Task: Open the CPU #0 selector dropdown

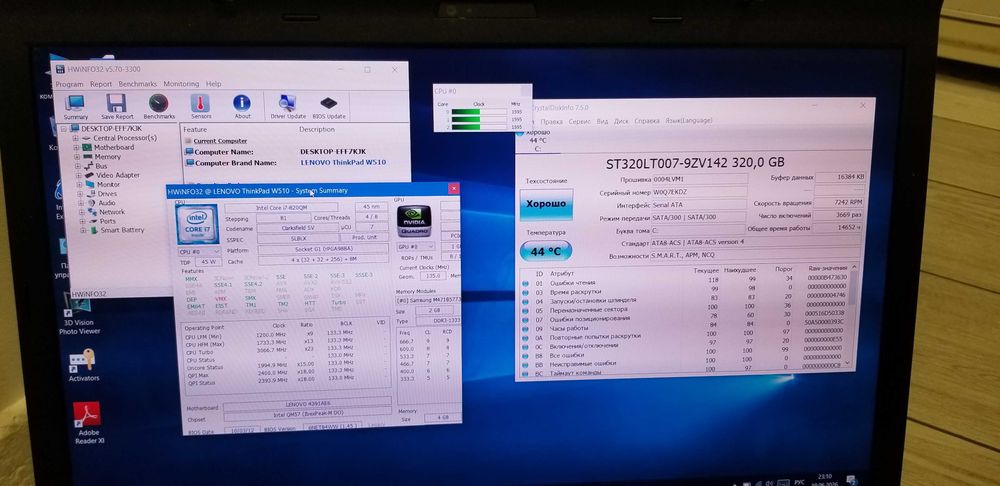Action: [199, 252]
